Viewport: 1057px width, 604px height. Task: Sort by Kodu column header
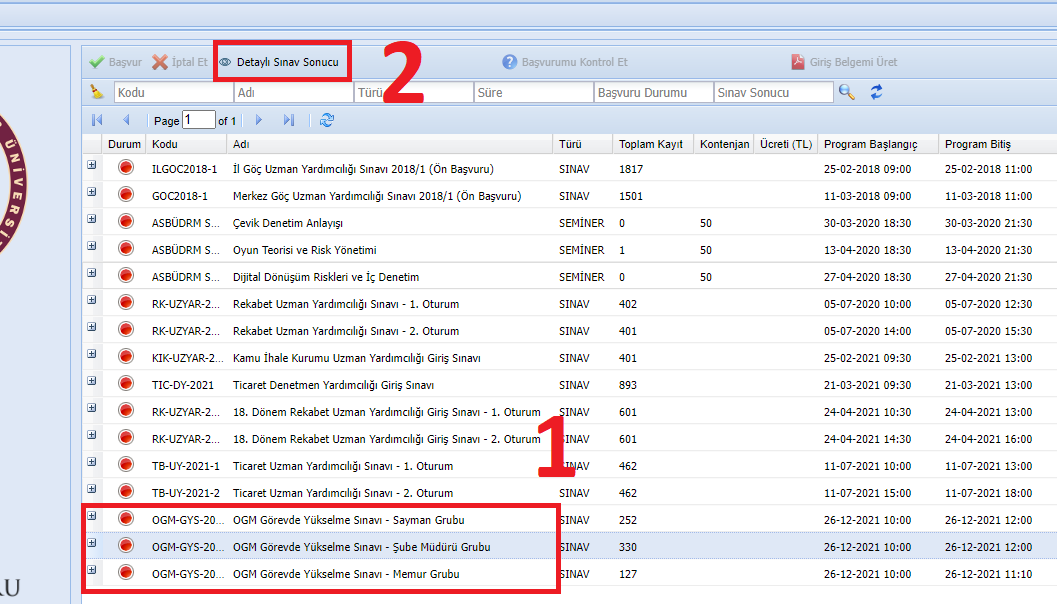[x=186, y=144]
